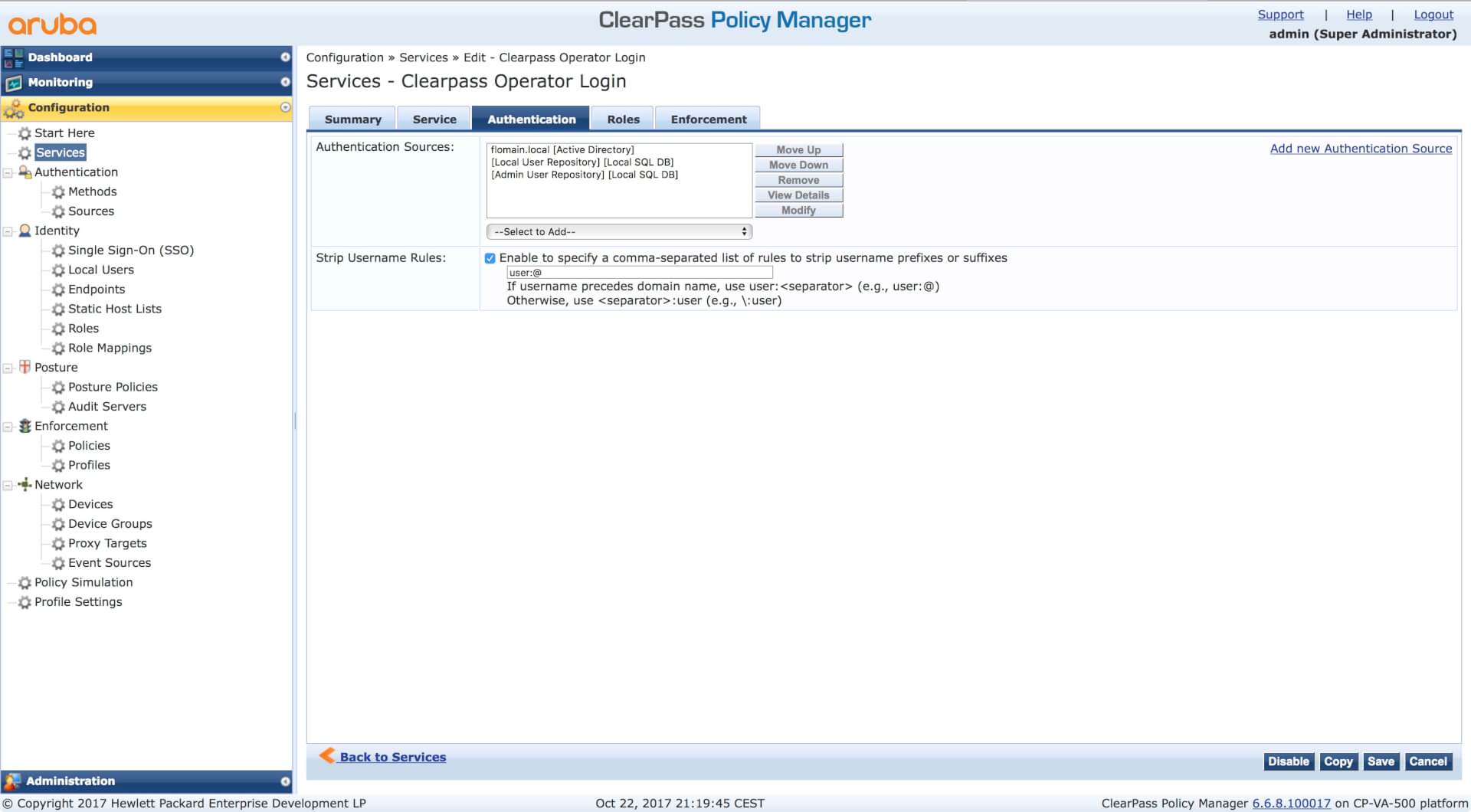Click the Monitoring panel icon
Screen dimensions: 1471x812
click(x=13, y=83)
